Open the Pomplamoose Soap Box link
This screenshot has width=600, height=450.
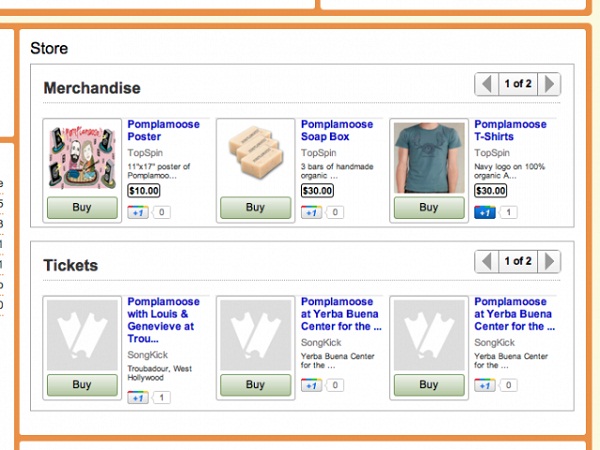pos(337,130)
